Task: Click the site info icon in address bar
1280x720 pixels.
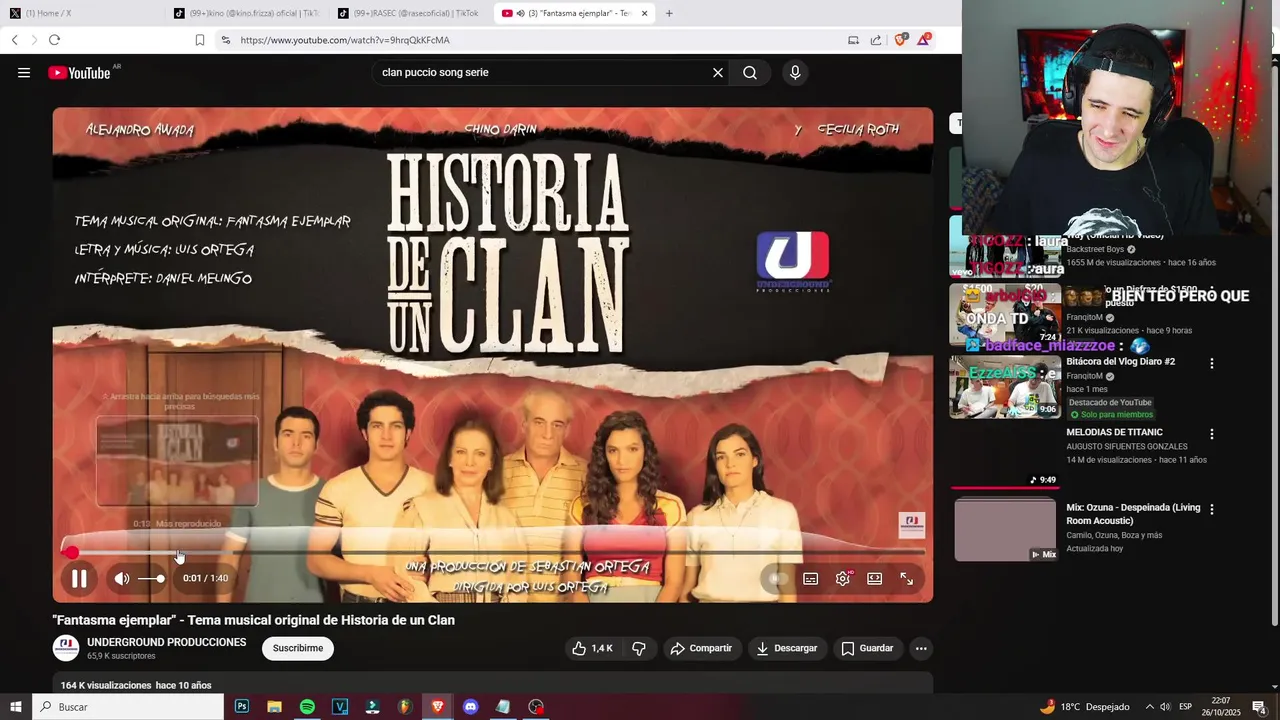Action: 225,40
